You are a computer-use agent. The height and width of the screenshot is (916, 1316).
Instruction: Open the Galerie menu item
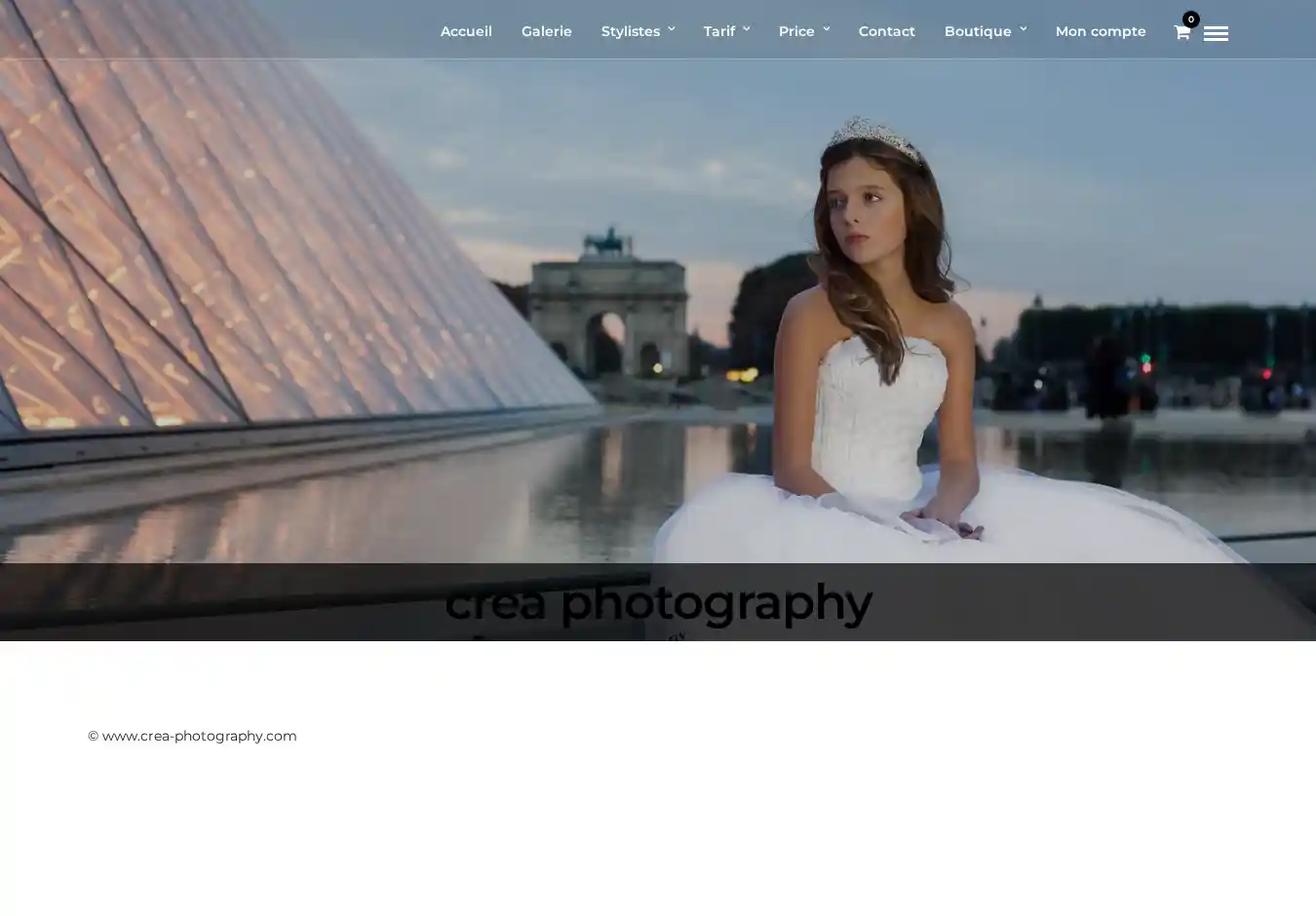pyautogui.click(x=546, y=31)
